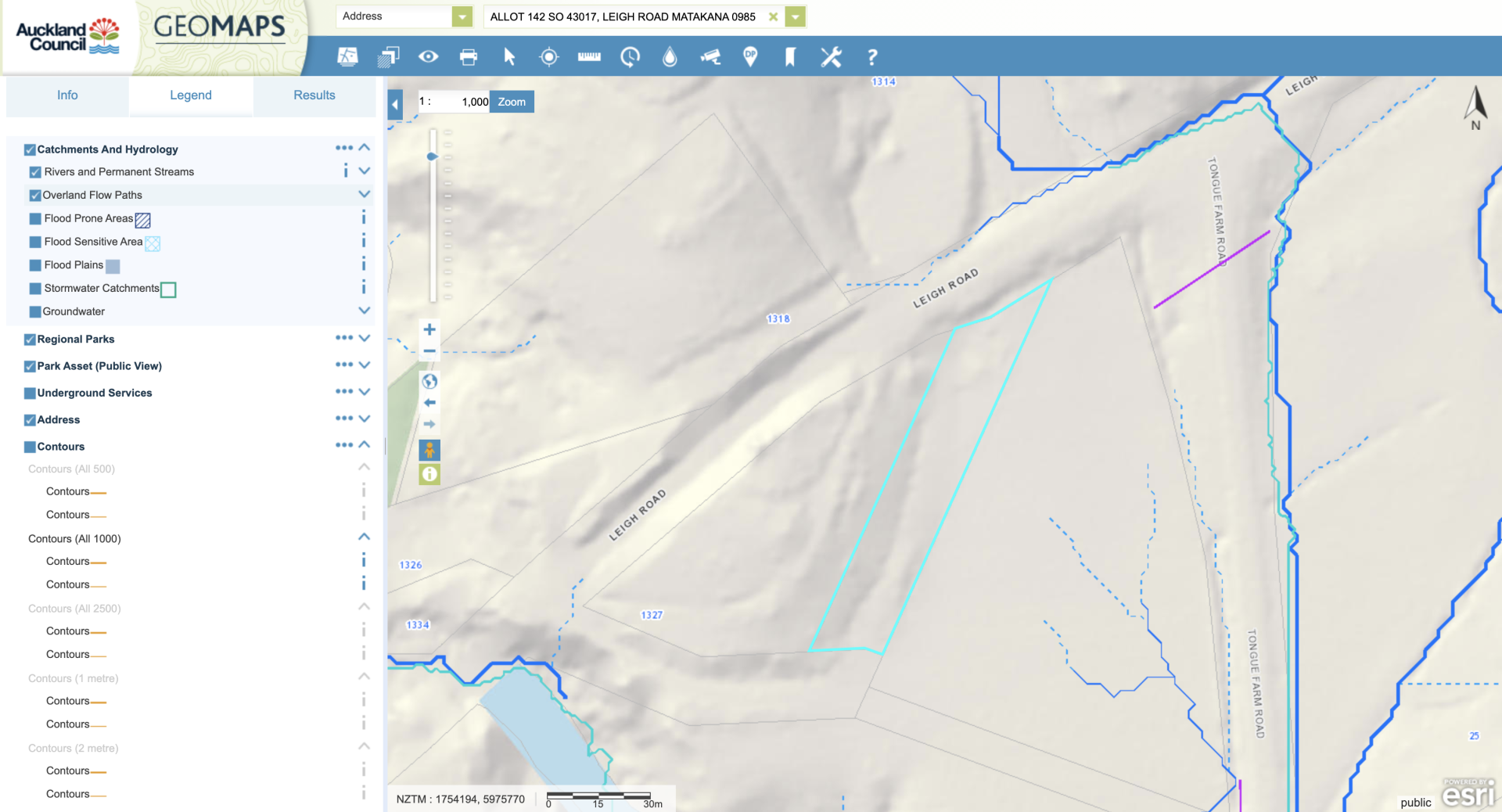Collapse the Catchments And Hydrology group
1502x812 pixels.
pos(365,148)
